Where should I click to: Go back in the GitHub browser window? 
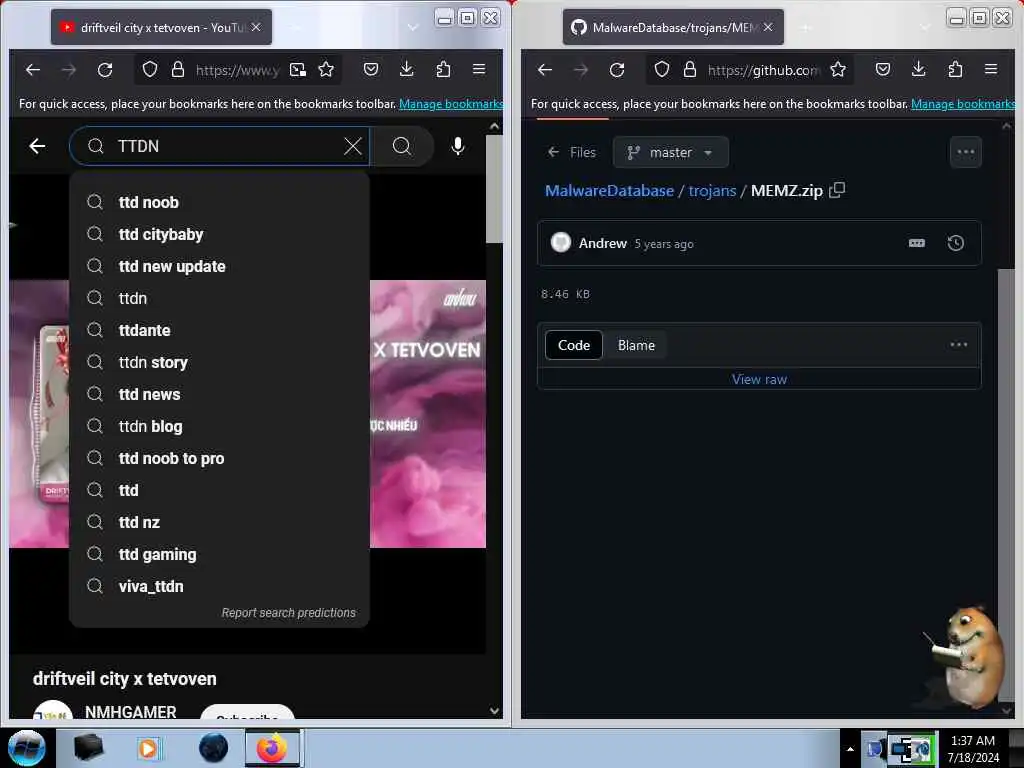545,69
